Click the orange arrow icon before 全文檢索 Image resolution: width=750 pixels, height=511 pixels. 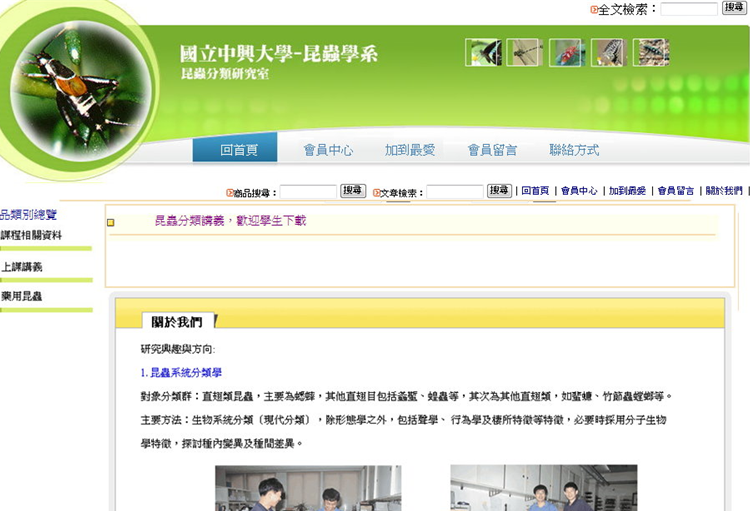pyautogui.click(x=594, y=10)
